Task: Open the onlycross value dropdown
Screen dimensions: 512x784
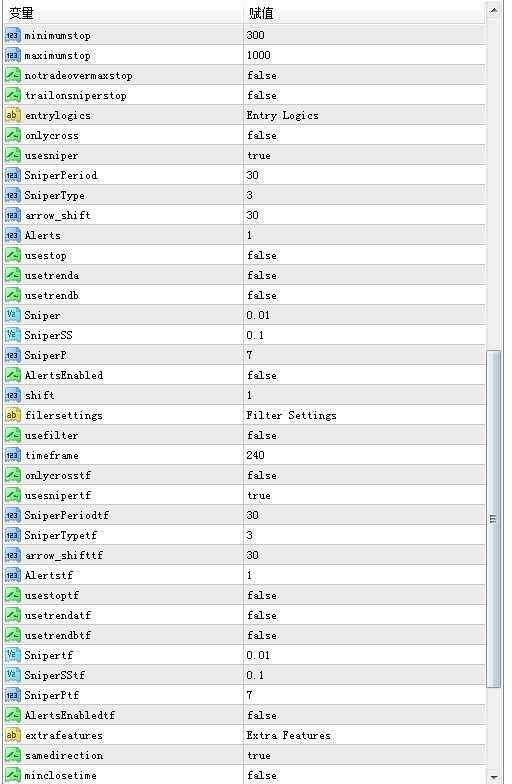Action: tap(364, 136)
